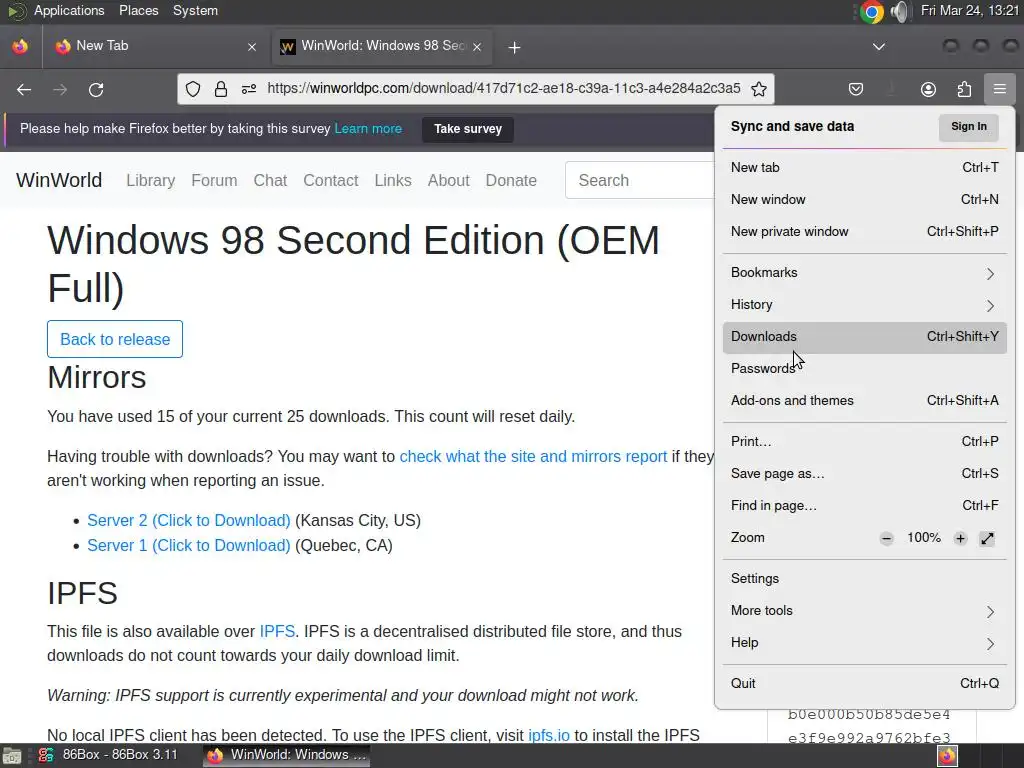
Task: Expand the History submenu
Action: [x=865, y=304]
